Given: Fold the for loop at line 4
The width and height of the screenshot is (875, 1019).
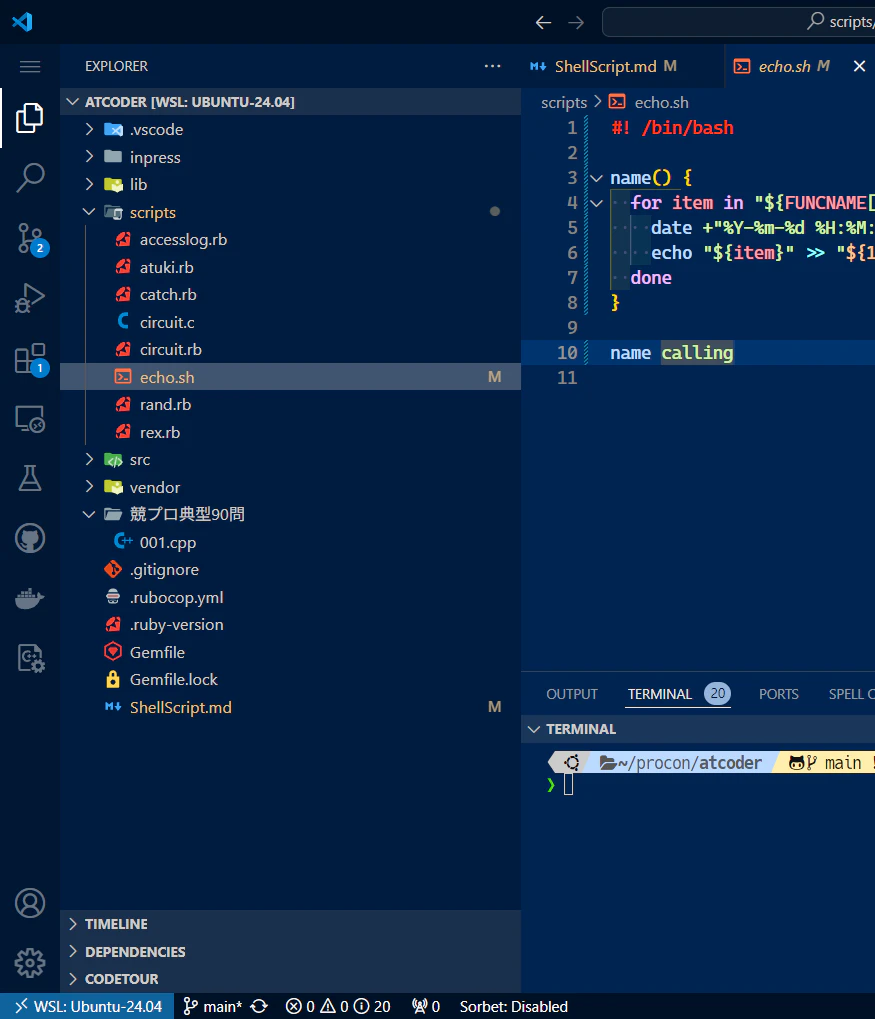Looking at the screenshot, I should point(597,203).
